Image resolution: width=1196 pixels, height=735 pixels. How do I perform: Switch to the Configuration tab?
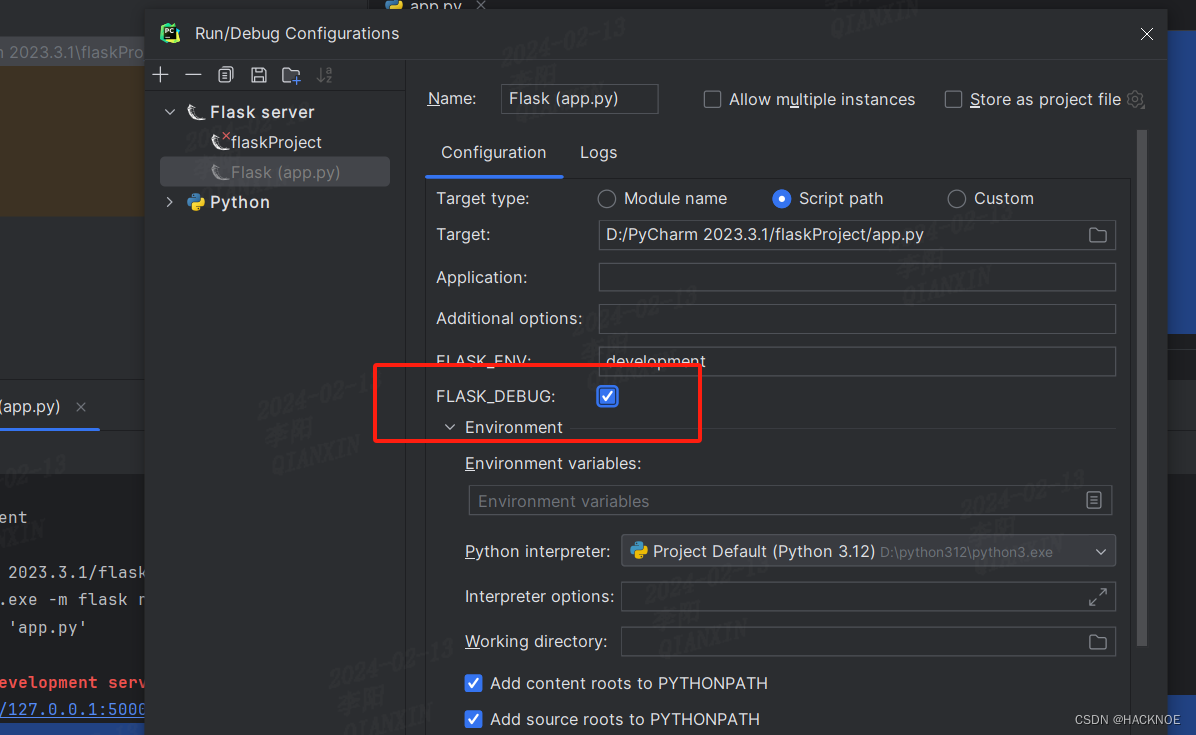click(x=494, y=152)
